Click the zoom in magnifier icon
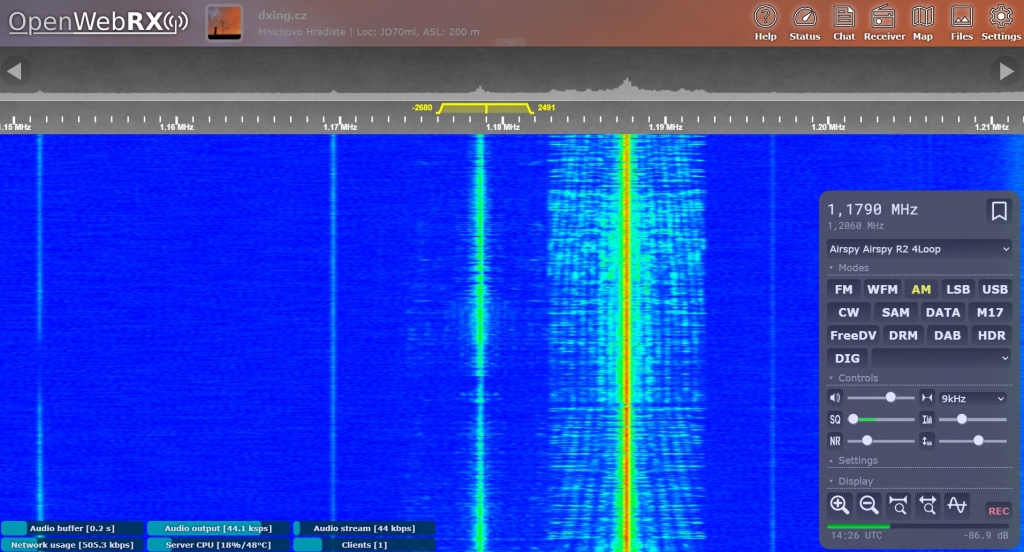The width and height of the screenshot is (1024, 552). point(840,506)
